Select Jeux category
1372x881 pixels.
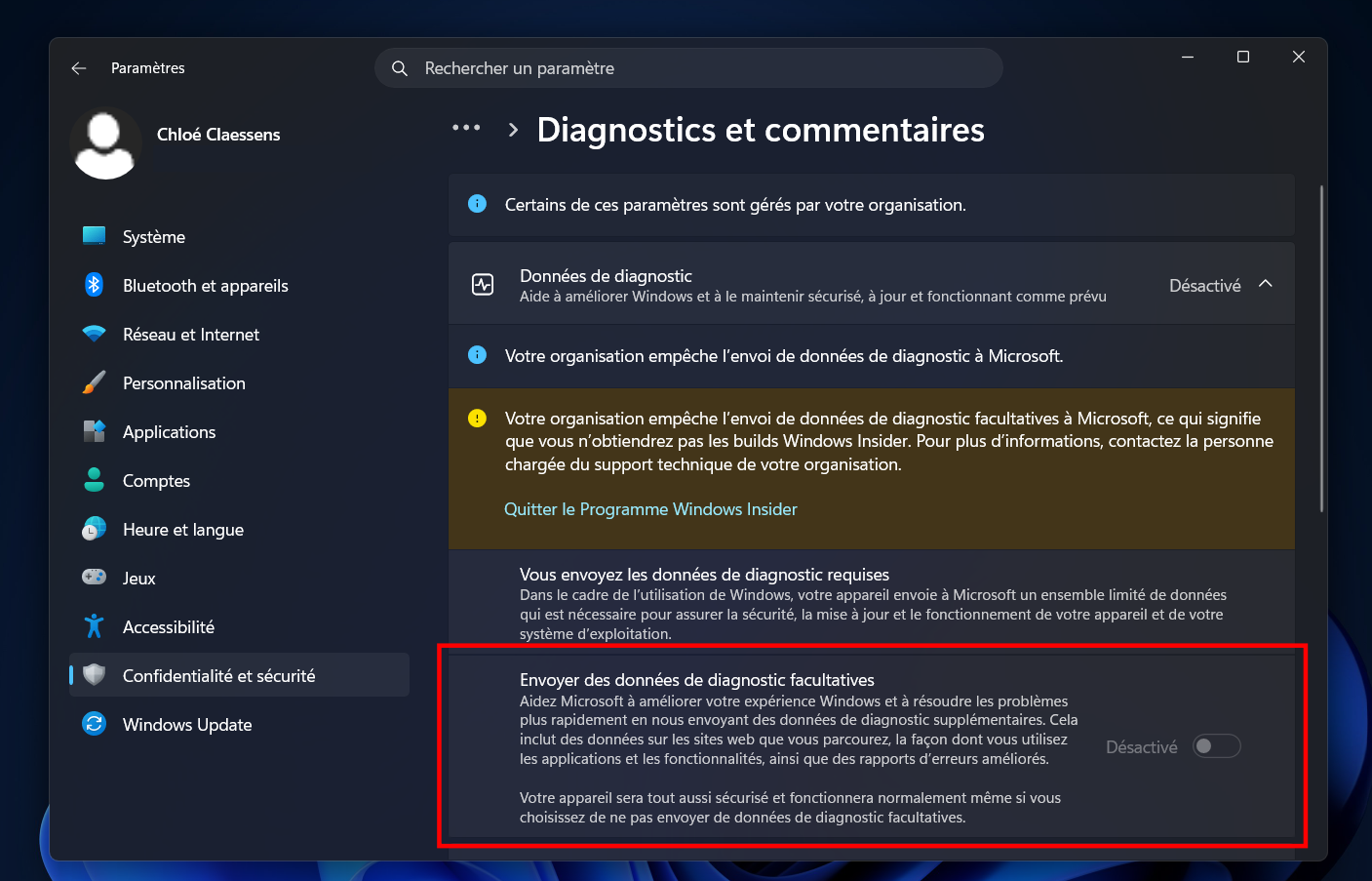(x=239, y=578)
